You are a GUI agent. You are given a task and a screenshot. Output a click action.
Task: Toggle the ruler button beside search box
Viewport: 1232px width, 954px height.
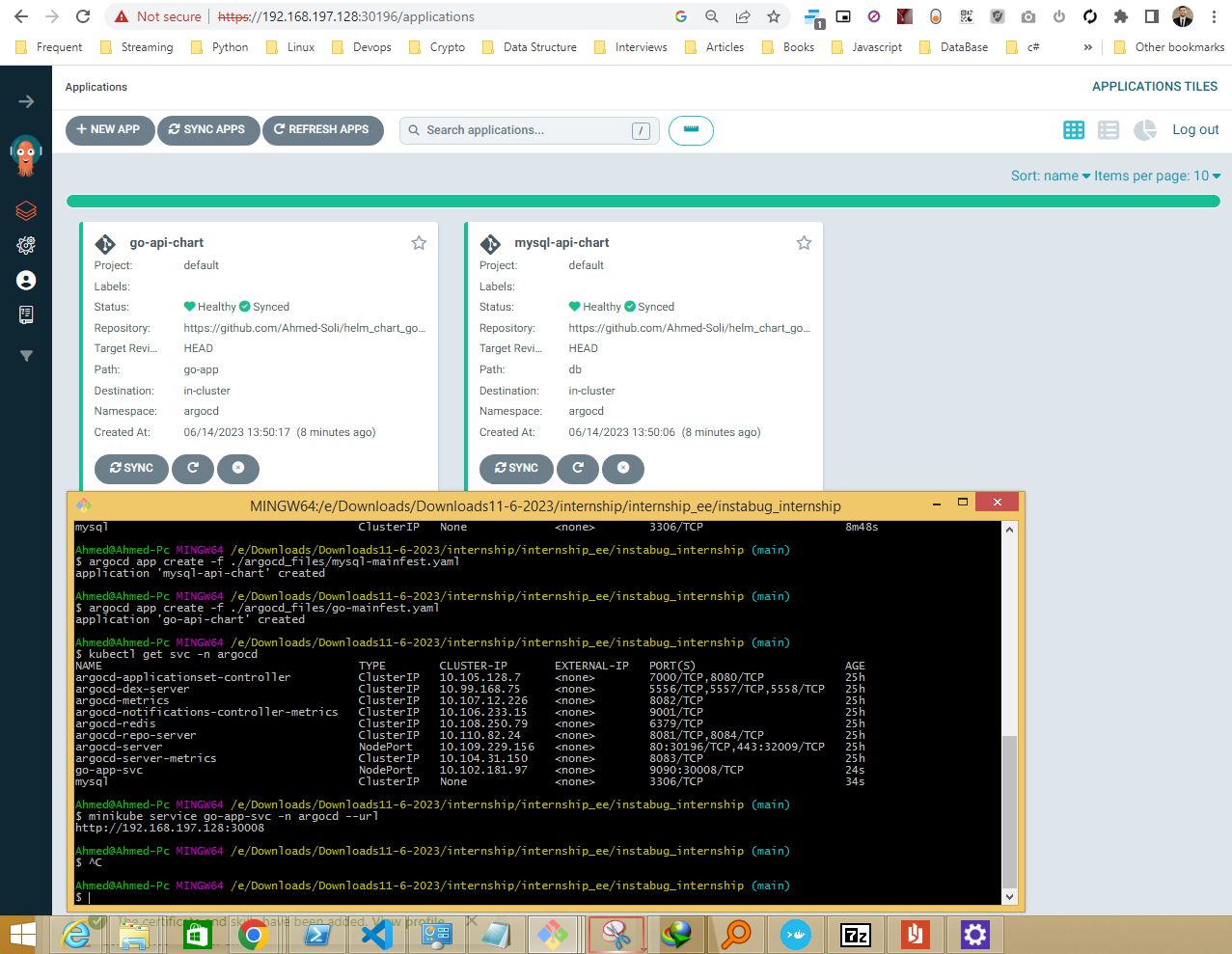pyautogui.click(x=691, y=130)
